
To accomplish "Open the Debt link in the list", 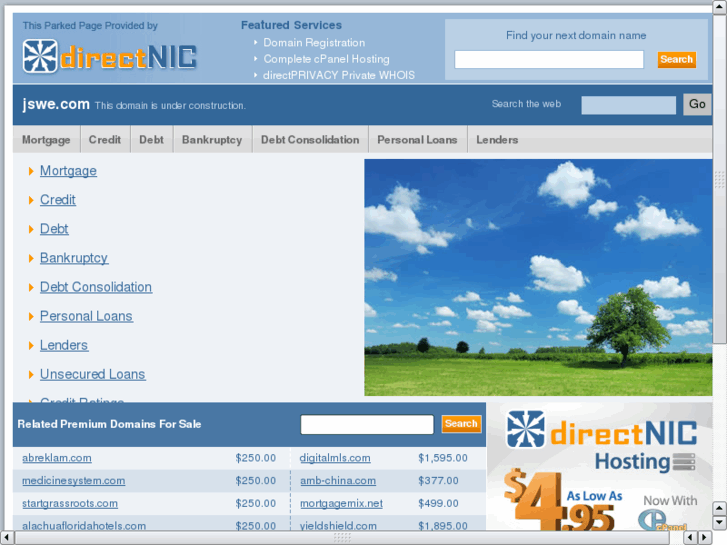I will pos(54,229).
